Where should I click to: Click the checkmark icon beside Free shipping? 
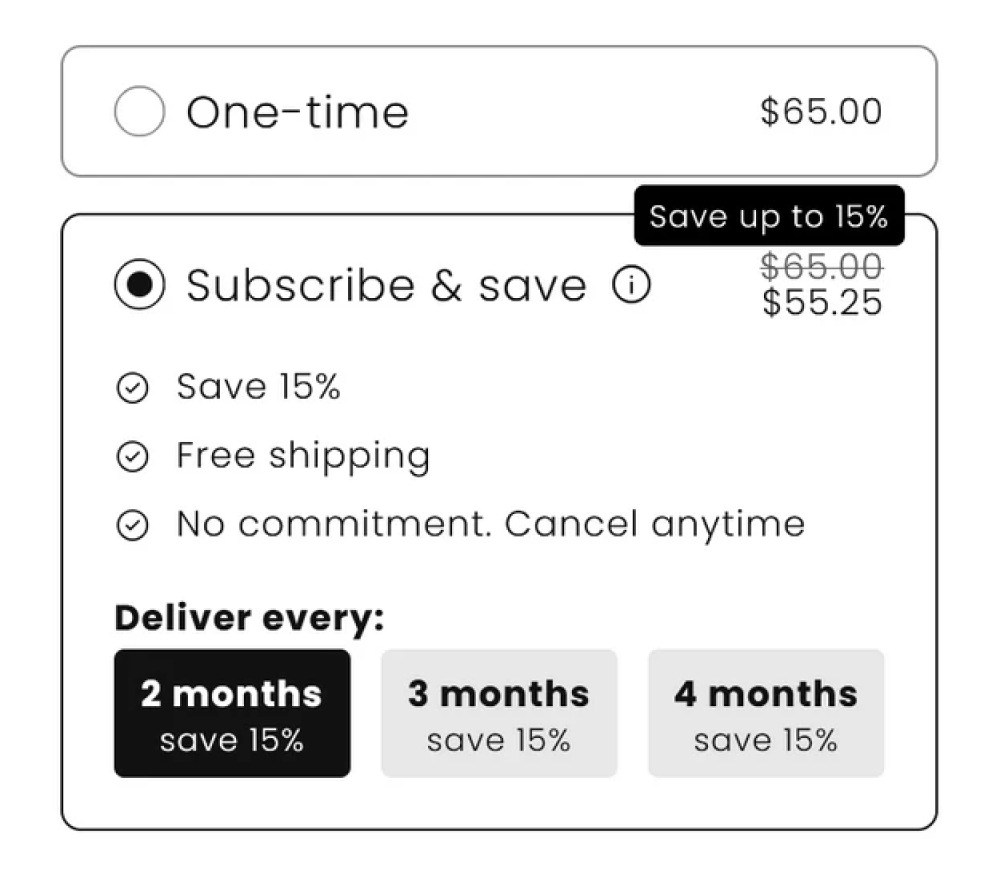click(x=132, y=457)
